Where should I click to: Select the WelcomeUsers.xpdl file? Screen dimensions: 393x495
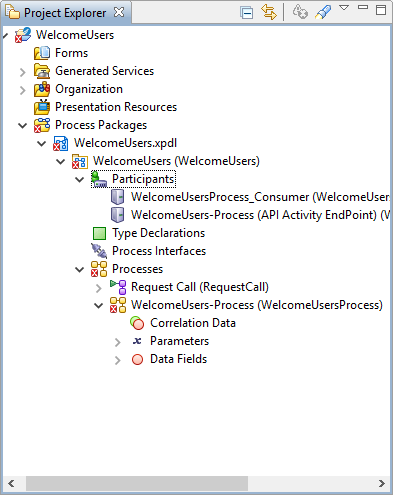click(x=125, y=143)
